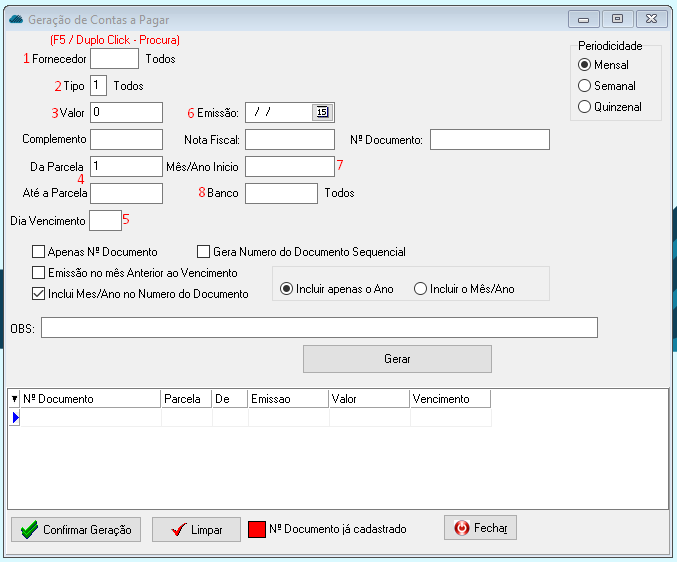Click the Fechar button
The image size is (677, 562).
tap(481, 528)
